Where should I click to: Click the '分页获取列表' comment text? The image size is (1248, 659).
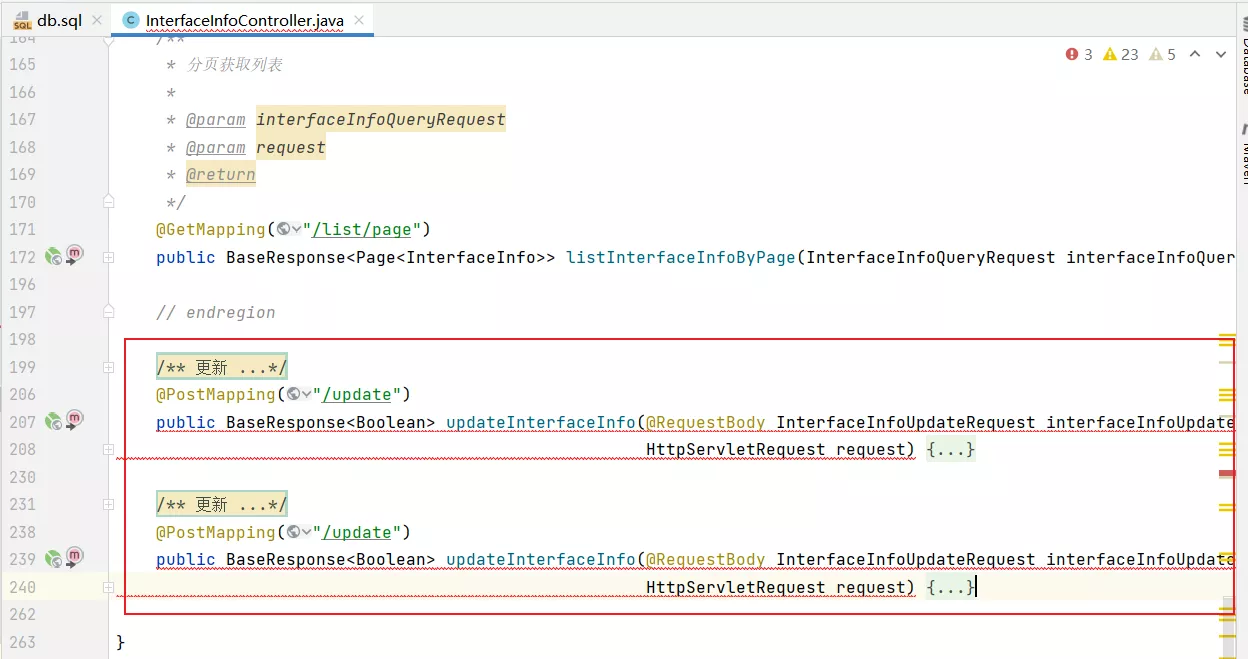[235, 64]
